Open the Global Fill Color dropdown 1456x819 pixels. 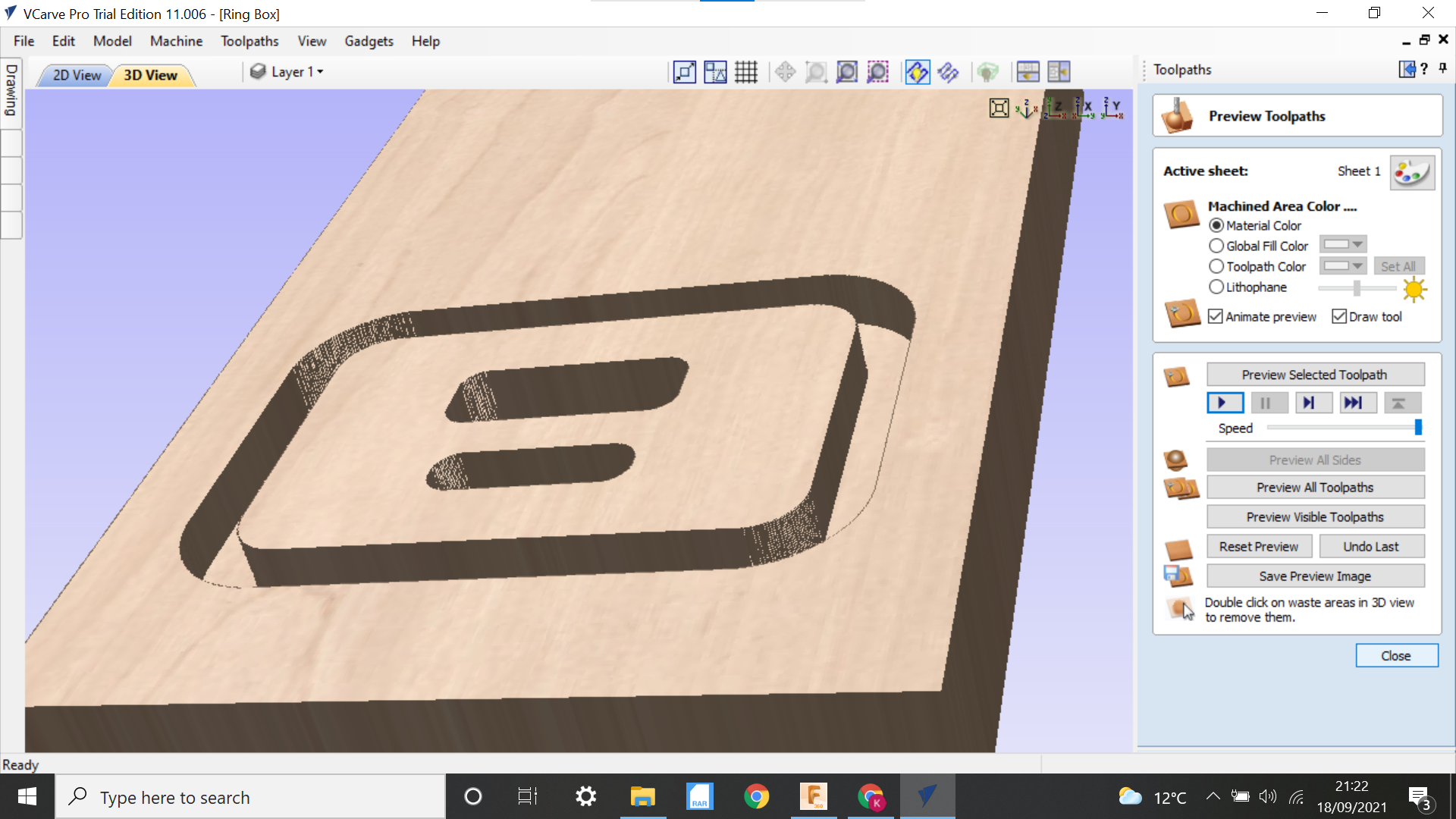point(1357,244)
